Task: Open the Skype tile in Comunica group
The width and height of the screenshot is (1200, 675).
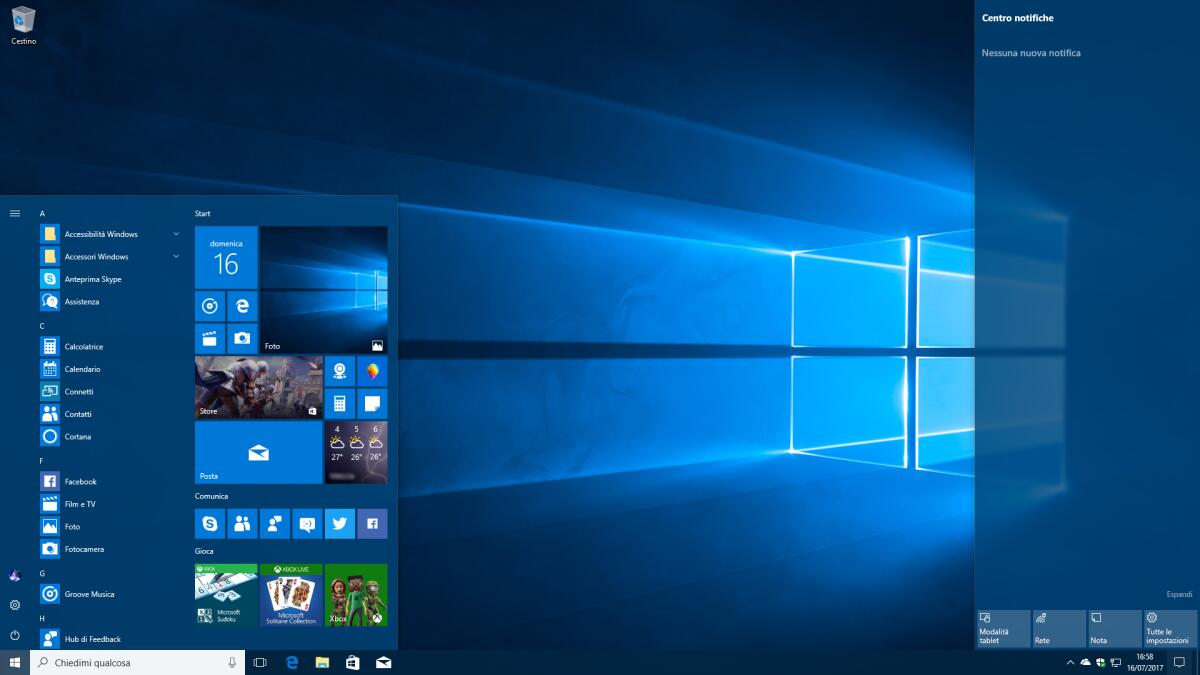Action: point(209,523)
